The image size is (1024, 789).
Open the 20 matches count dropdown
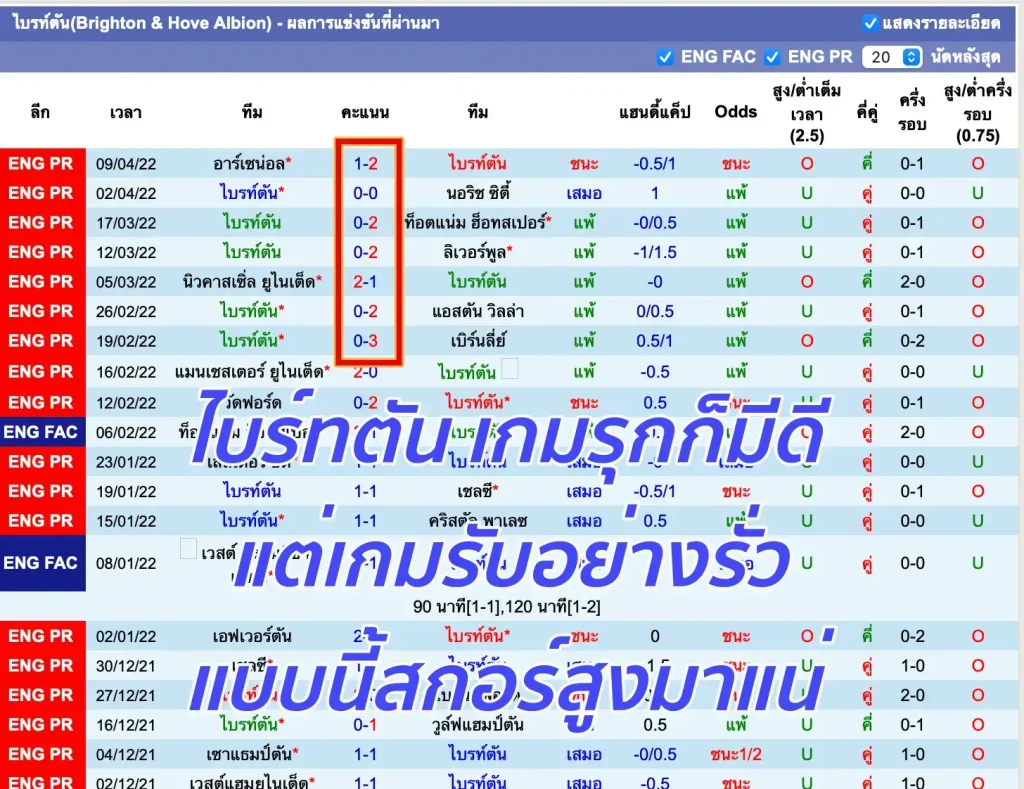click(x=891, y=57)
